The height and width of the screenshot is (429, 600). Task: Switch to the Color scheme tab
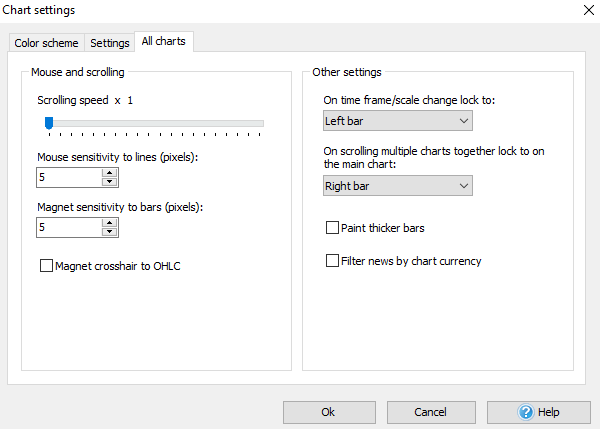(x=47, y=43)
